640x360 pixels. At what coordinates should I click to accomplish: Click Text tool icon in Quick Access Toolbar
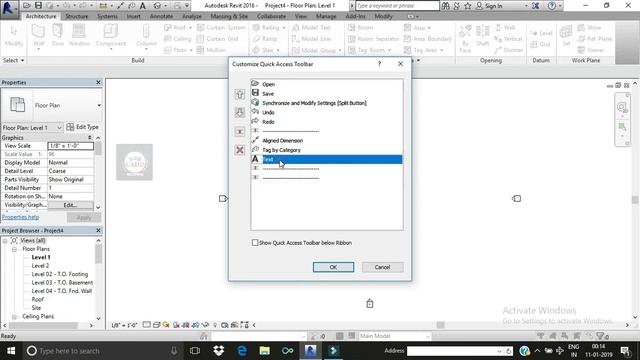(142, 6)
